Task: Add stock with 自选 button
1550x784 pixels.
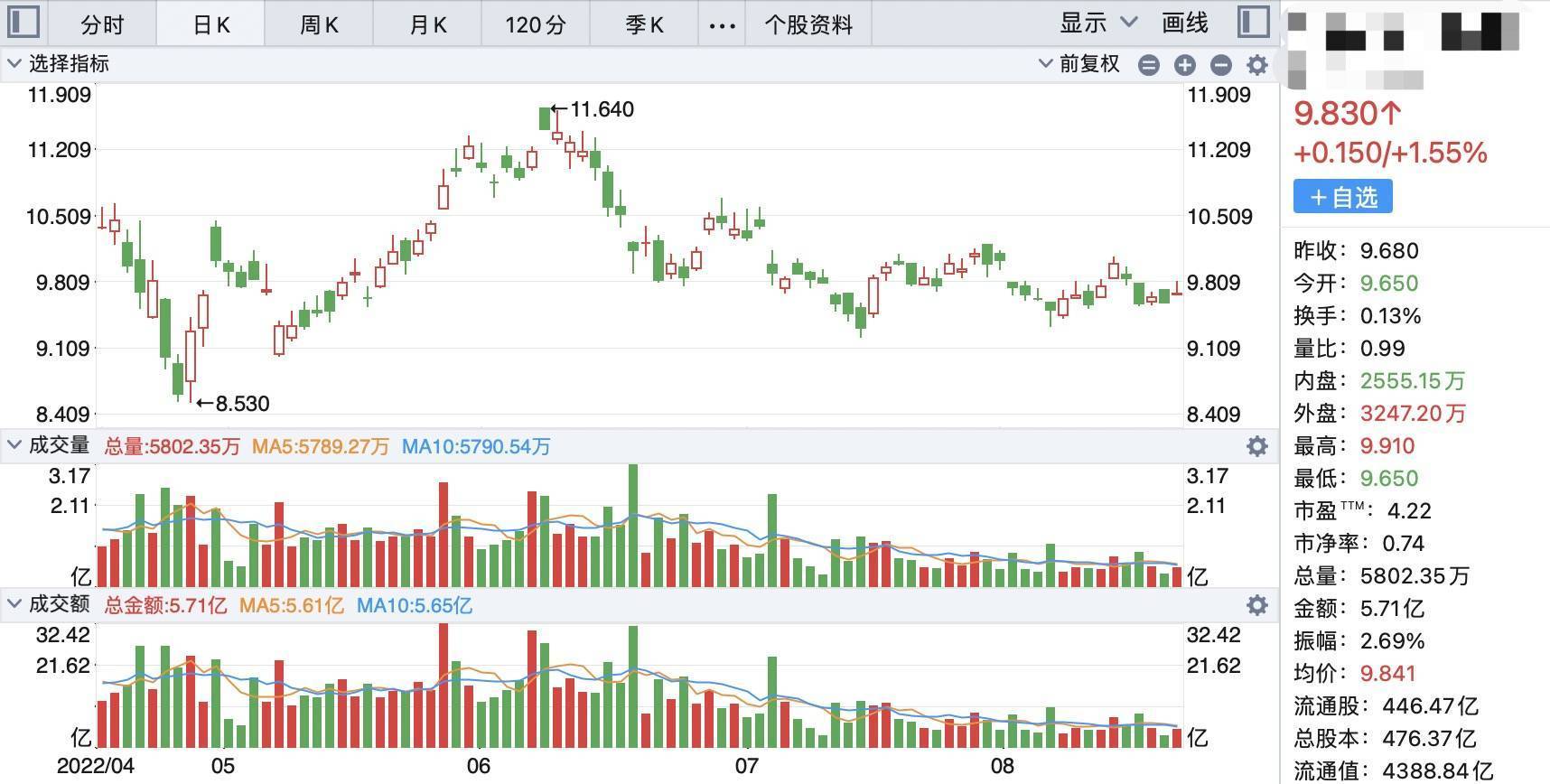Action: pos(1342,197)
